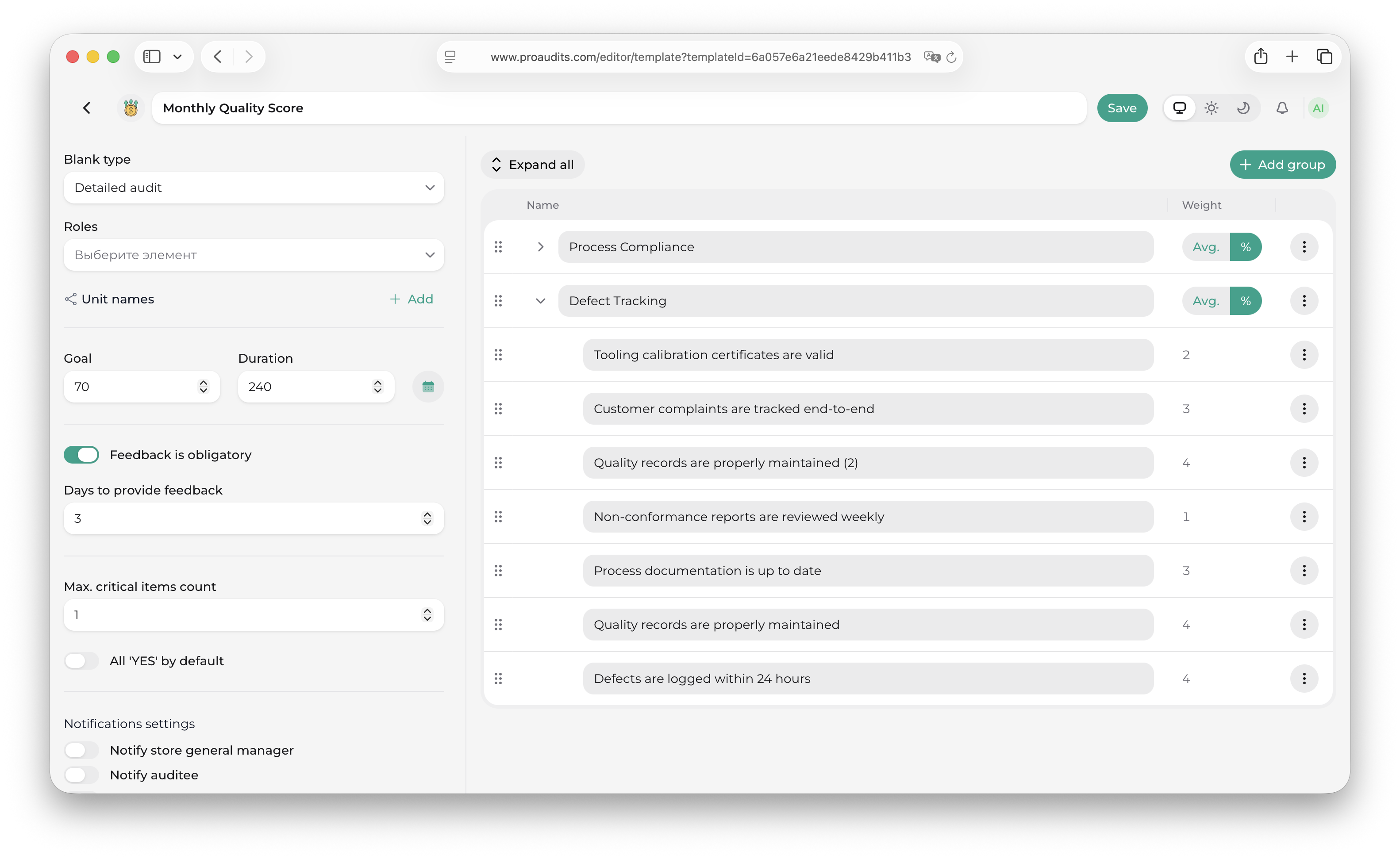
Task: Click the Max. critical items count stepper
Action: (427, 615)
